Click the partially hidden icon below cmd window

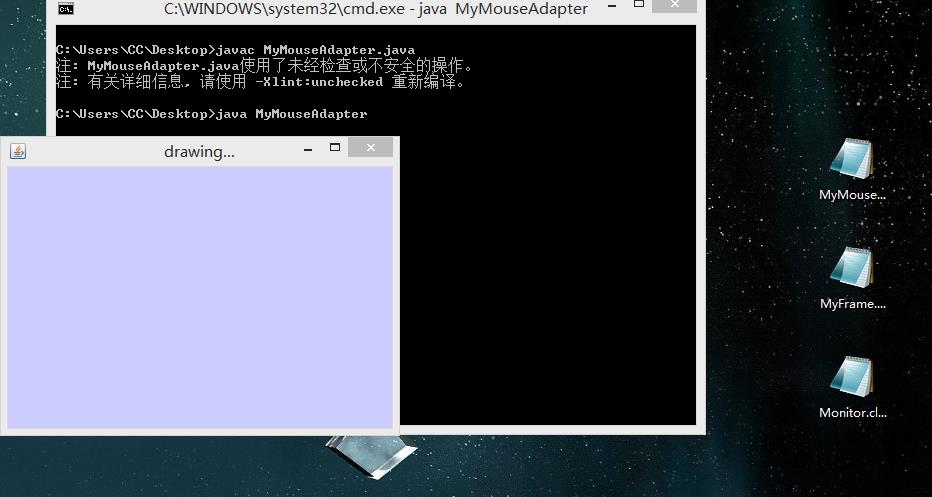(x=371, y=457)
